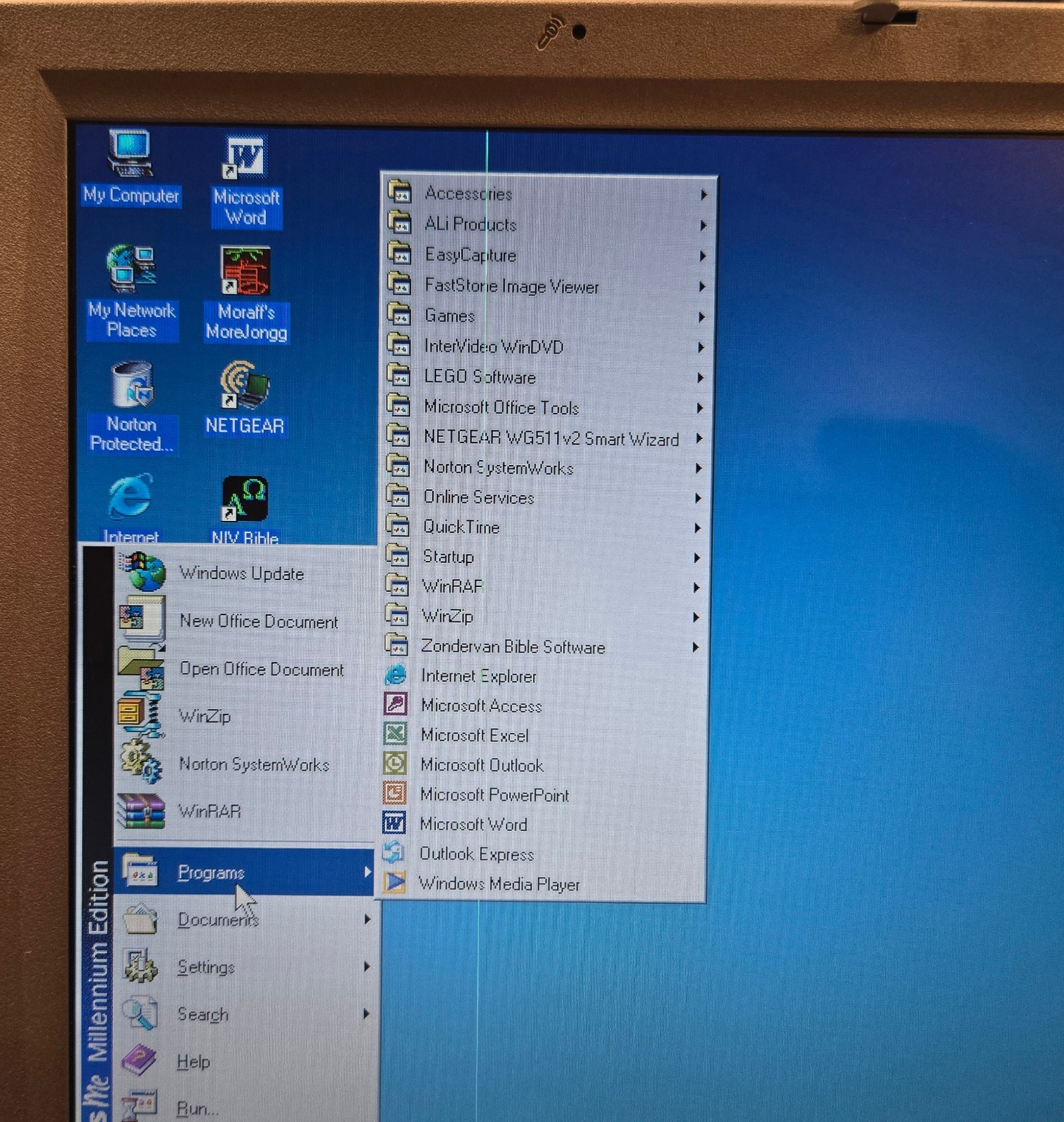The width and height of the screenshot is (1064, 1122).
Task: Launch the NETGEAR desktop shortcut
Action: click(245, 398)
